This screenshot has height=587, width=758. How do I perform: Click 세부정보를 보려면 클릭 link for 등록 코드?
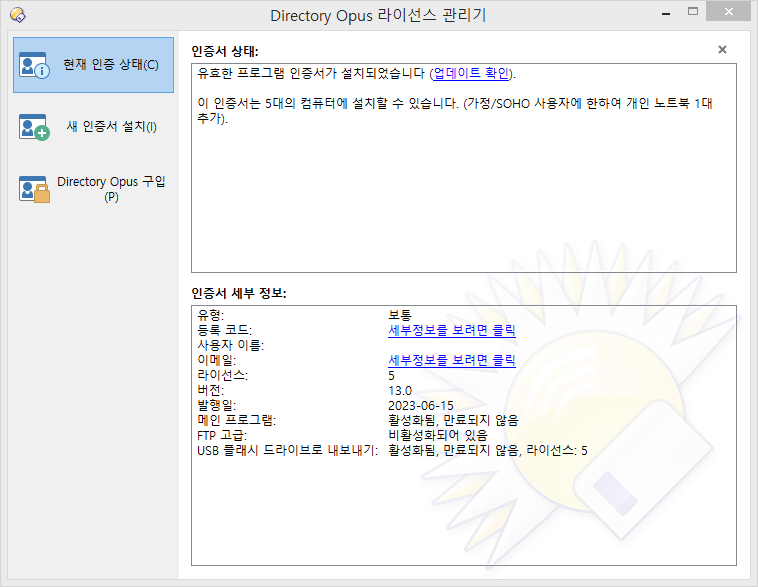click(x=452, y=330)
